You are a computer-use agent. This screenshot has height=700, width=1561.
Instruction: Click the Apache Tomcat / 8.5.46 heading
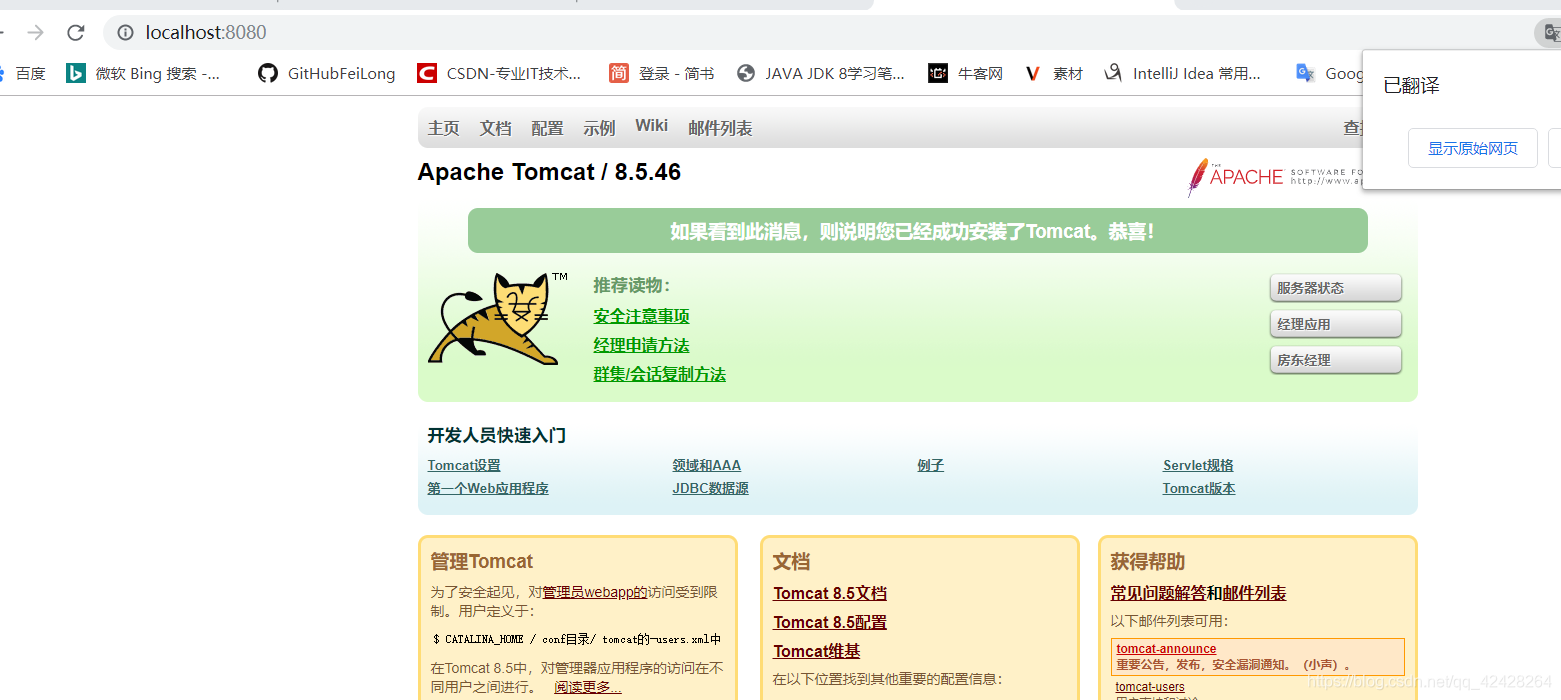click(549, 172)
